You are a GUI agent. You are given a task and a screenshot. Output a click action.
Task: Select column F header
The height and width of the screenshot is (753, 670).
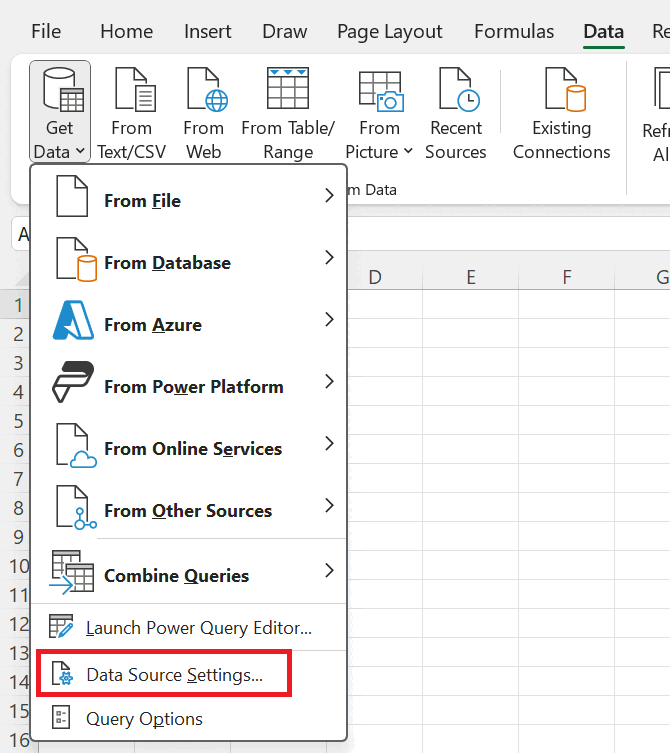(567, 277)
